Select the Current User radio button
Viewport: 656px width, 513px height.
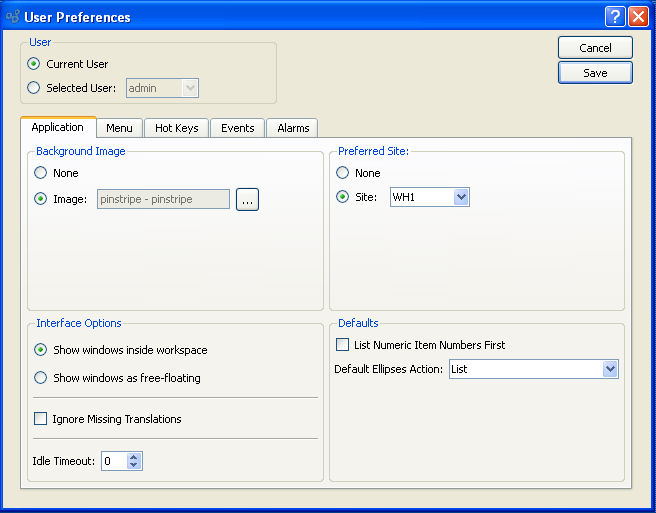point(35,64)
